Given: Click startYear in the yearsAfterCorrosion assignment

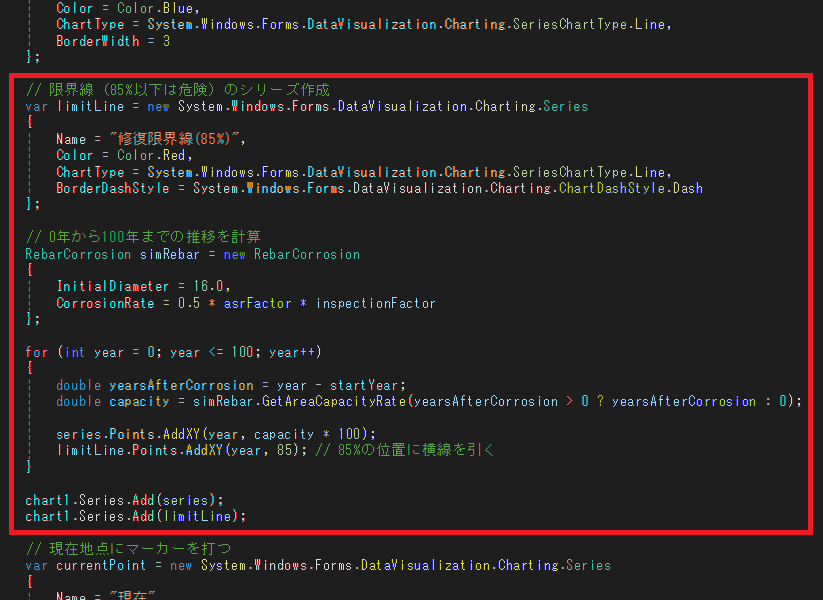Looking at the screenshot, I should tap(366, 385).
